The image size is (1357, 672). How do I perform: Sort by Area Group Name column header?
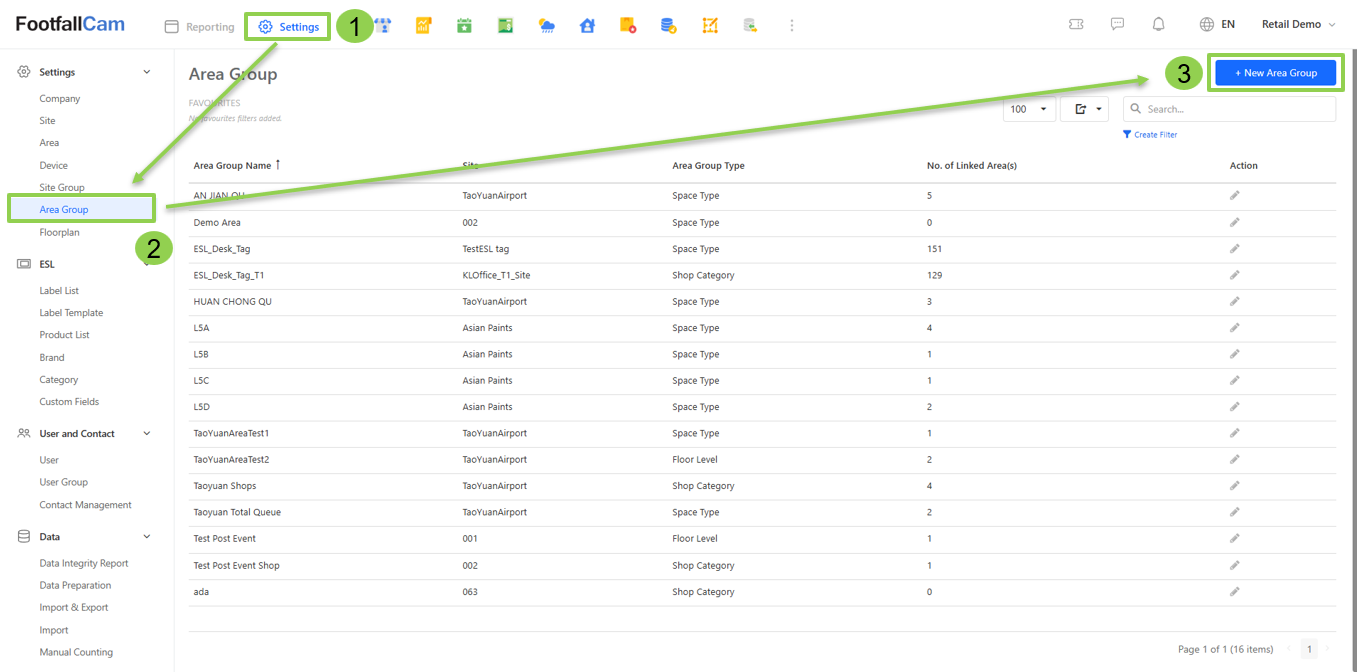[x=232, y=166]
